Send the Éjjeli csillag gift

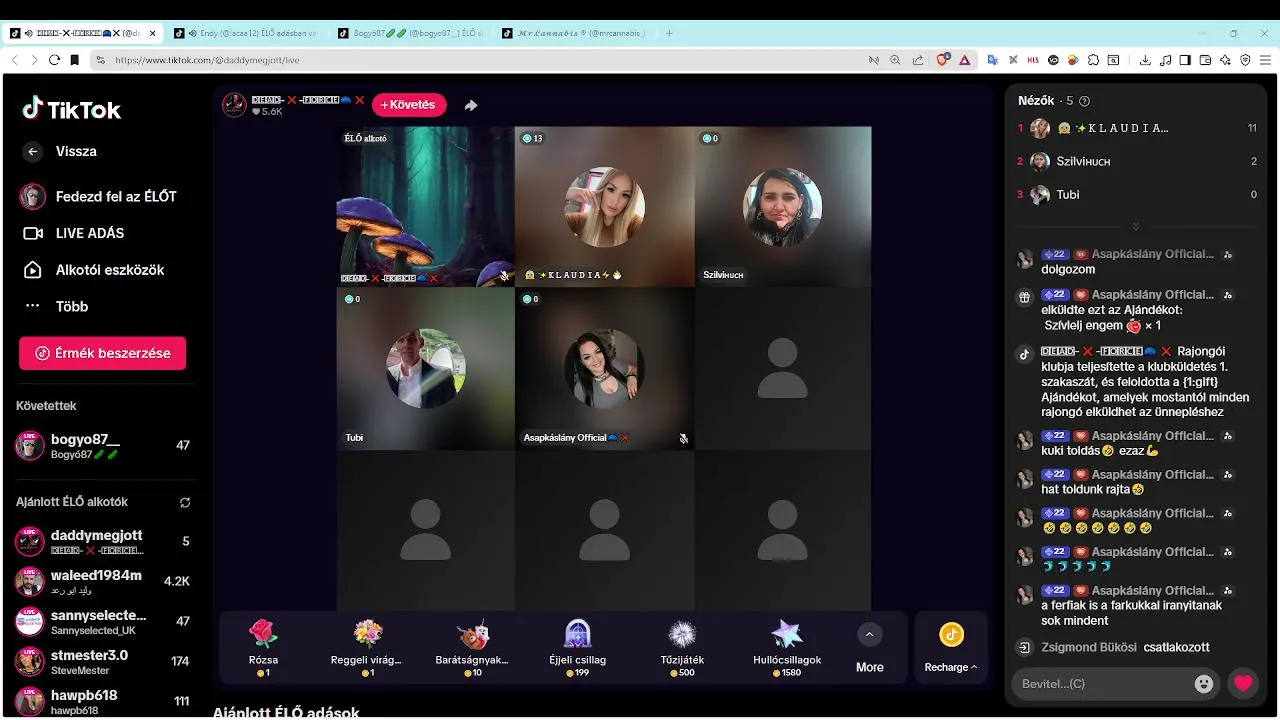tap(577, 647)
